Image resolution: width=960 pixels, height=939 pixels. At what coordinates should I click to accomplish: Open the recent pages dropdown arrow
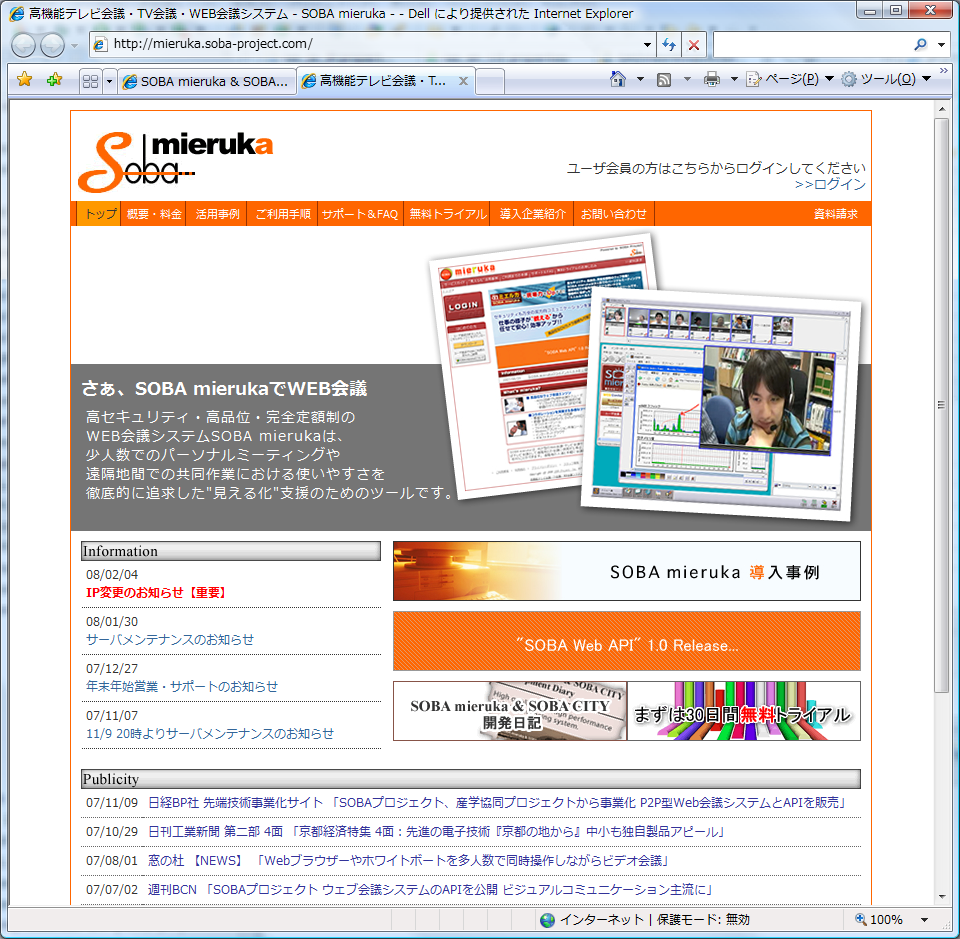click(x=74, y=45)
